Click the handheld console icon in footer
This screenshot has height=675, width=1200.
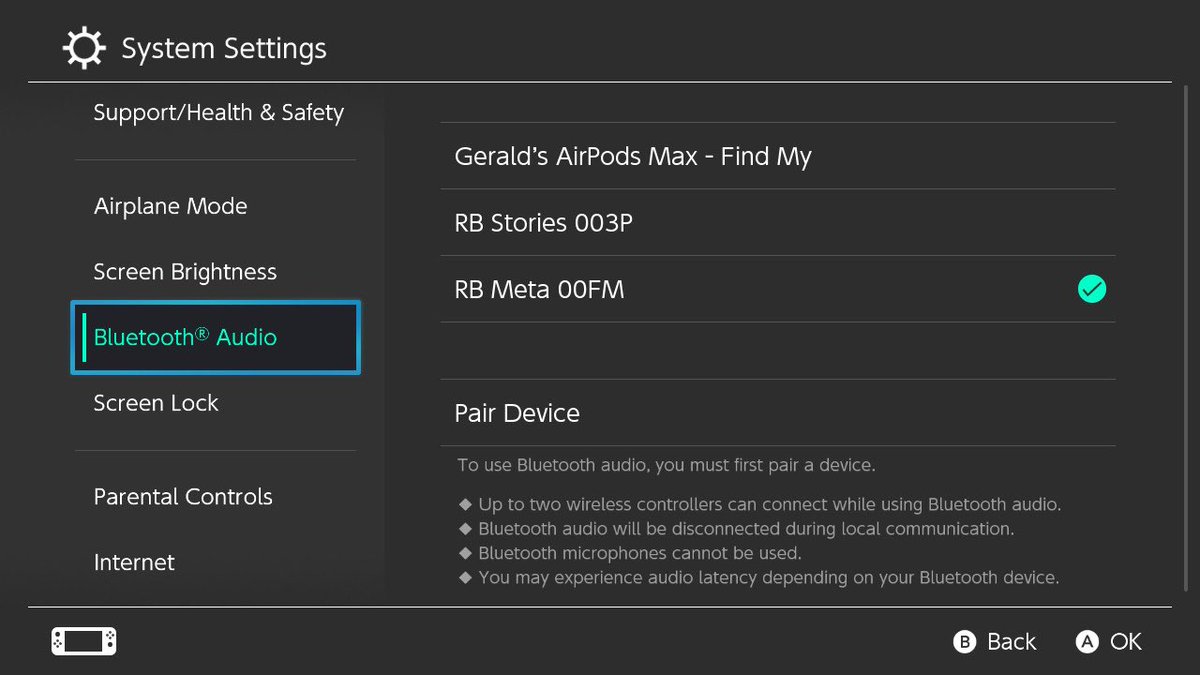click(x=84, y=642)
